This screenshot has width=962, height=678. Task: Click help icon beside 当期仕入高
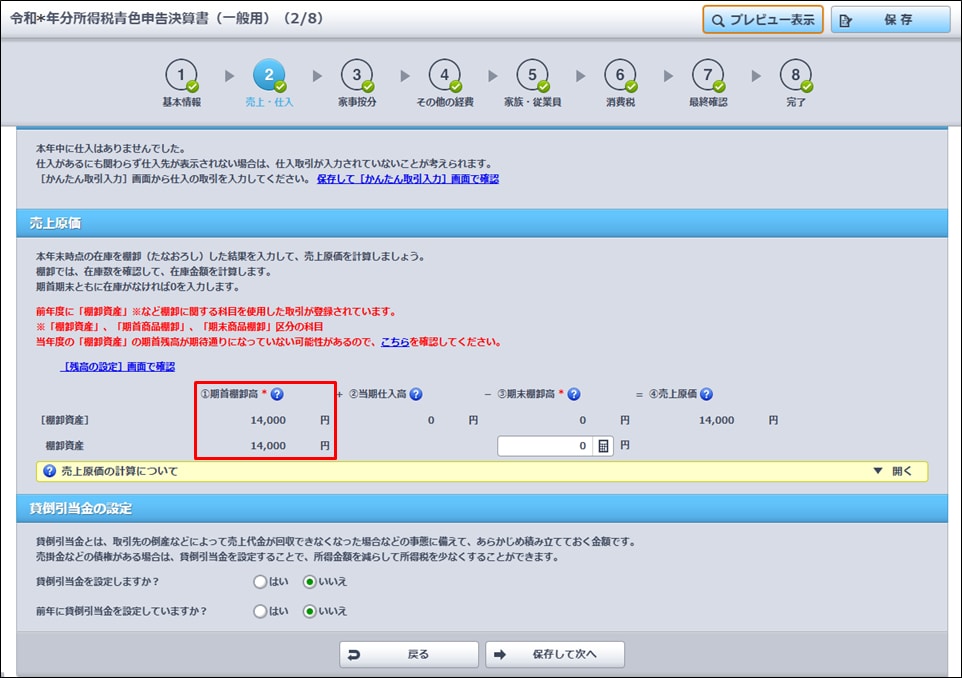click(x=415, y=394)
